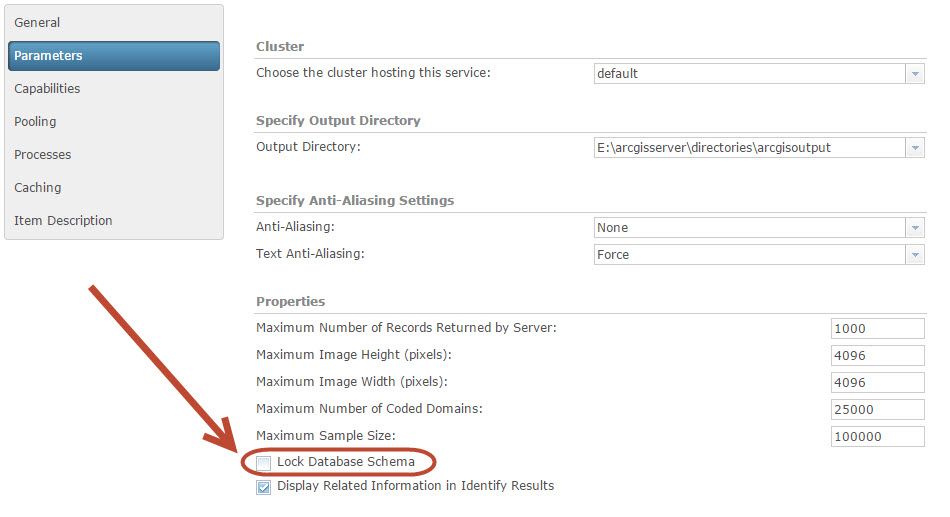Click the Maximum Number of Coded Domains field

pos(877,410)
